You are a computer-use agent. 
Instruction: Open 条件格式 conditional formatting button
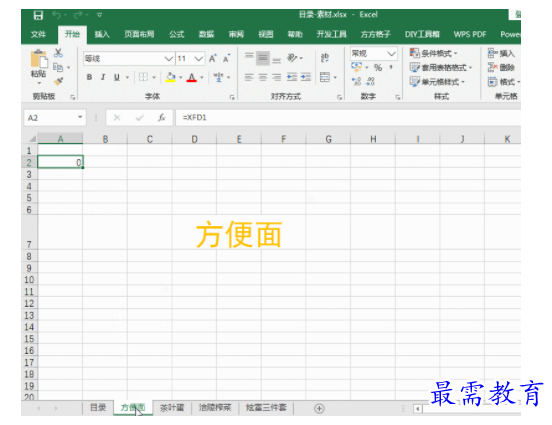pyautogui.click(x=434, y=54)
